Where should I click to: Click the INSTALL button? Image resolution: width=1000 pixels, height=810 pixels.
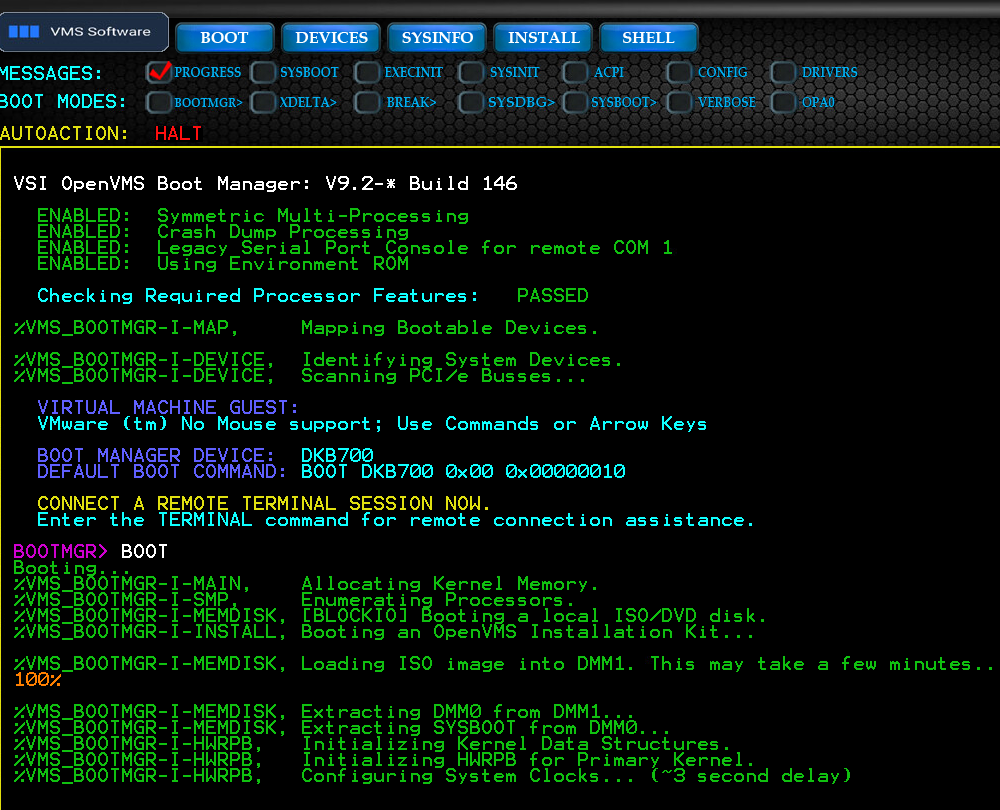[543, 38]
